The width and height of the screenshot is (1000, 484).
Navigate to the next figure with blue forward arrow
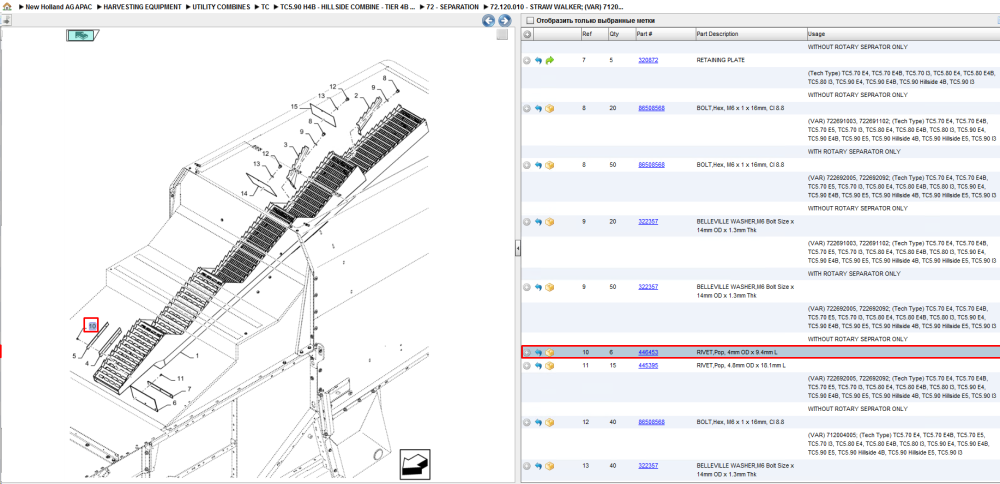504,21
